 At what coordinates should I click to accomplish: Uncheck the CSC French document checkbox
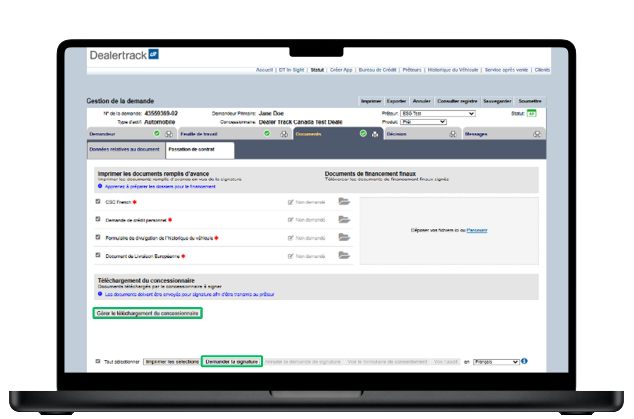pos(97,201)
